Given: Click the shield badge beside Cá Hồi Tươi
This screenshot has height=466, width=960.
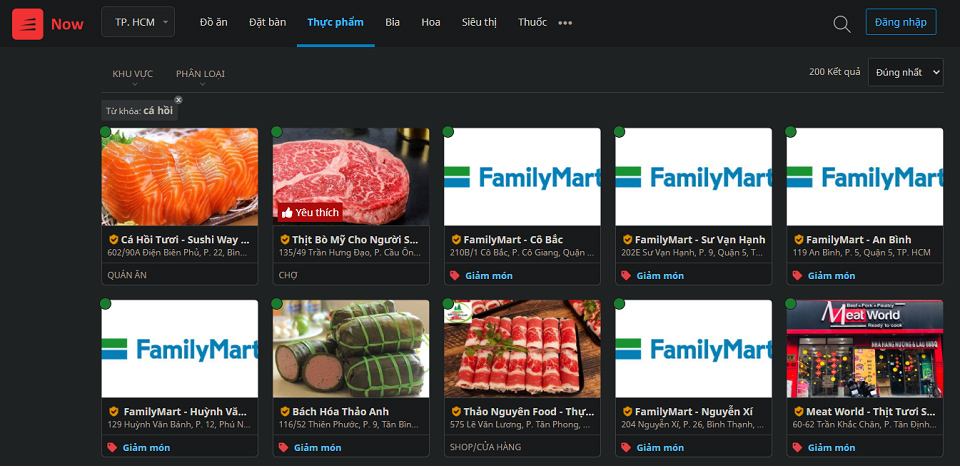Looking at the screenshot, I should (113, 239).
